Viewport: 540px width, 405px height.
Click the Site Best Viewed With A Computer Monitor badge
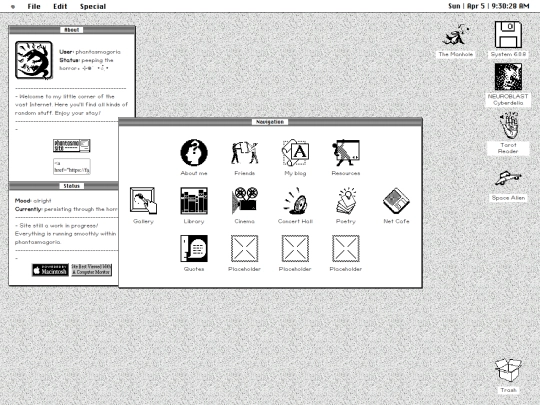pos(91,270)
